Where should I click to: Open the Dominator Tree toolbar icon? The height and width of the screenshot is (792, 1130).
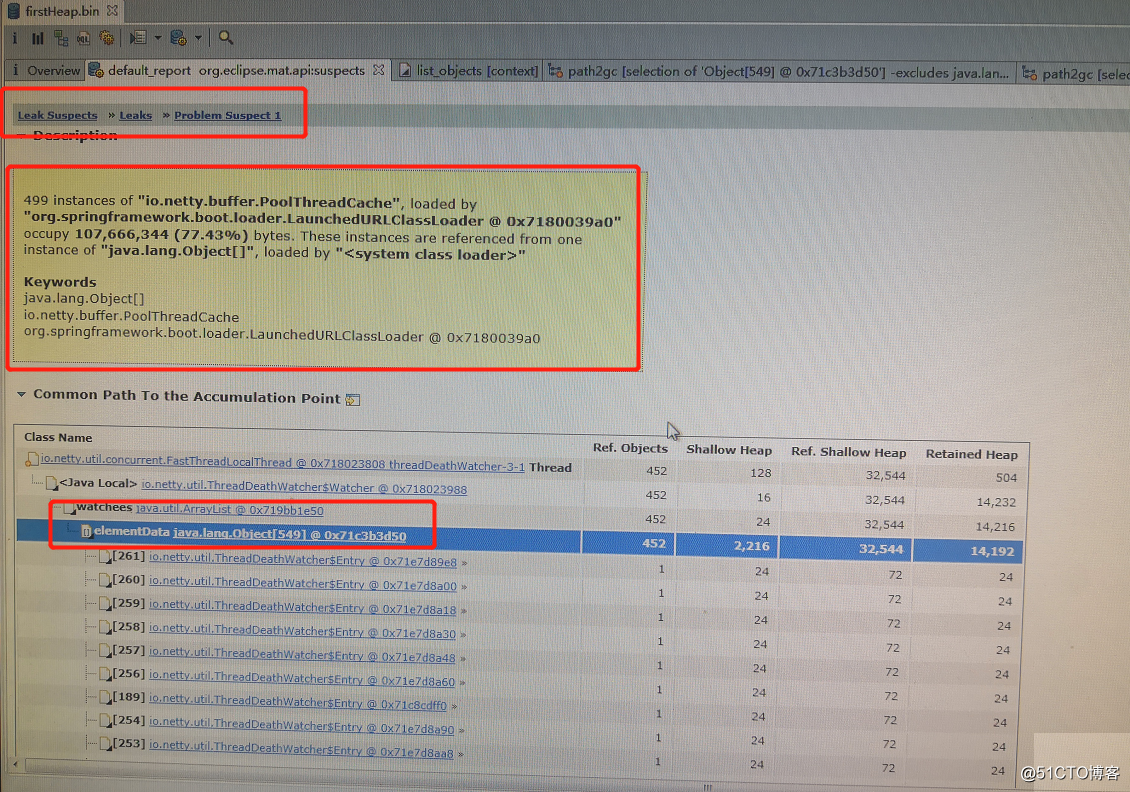(x=61, y=38)
